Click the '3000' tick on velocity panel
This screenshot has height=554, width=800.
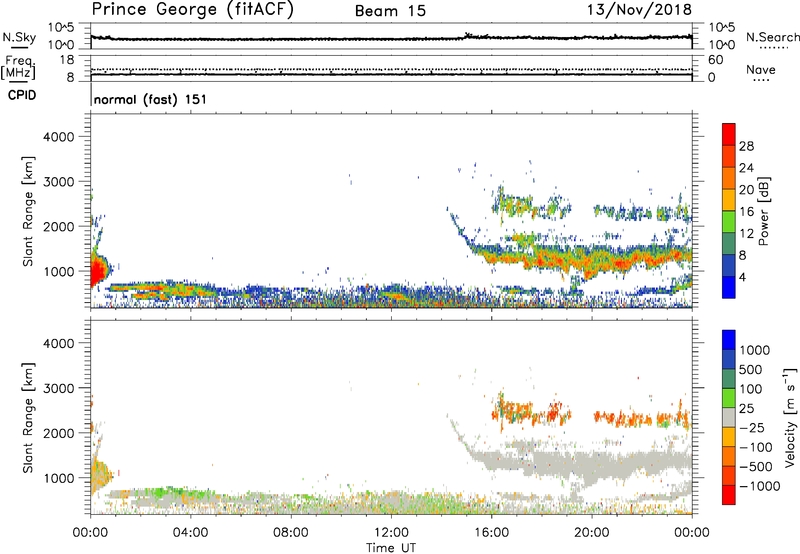click(58, 388)
